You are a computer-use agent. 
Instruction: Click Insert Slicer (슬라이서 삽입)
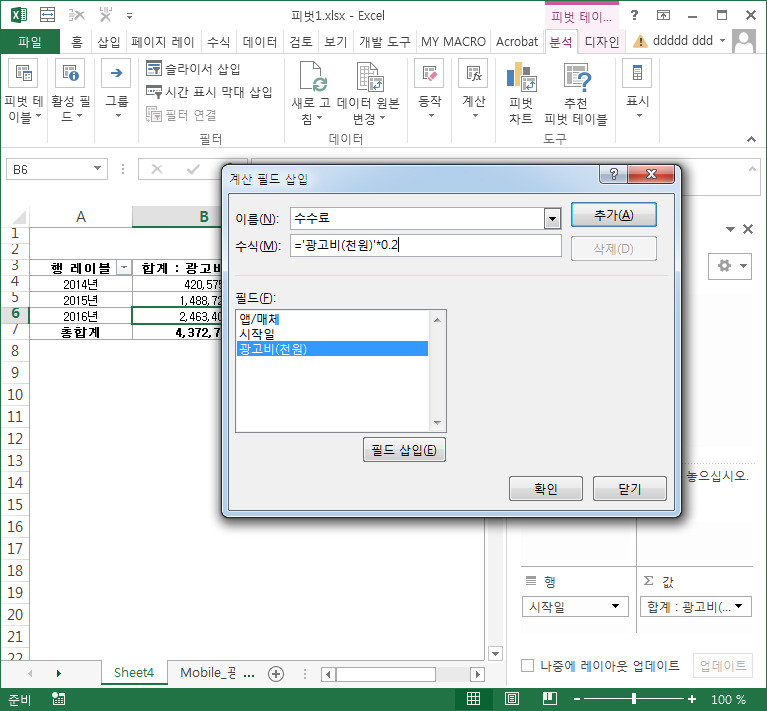tap(193, 69)
